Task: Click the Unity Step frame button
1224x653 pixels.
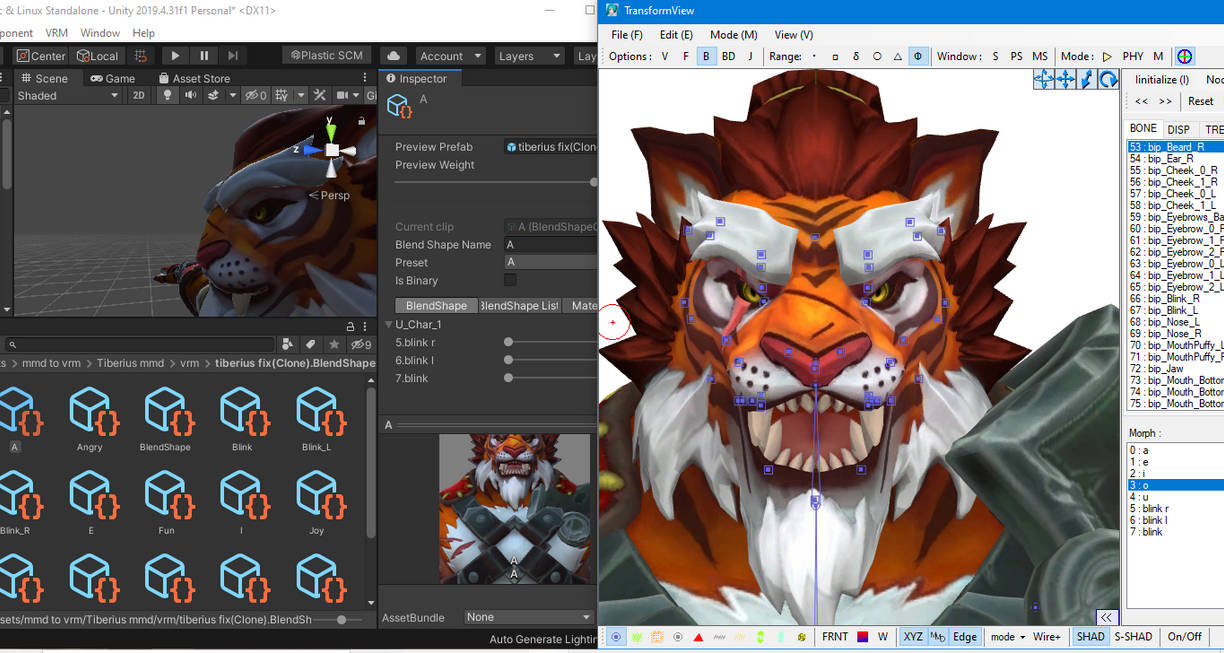Action: coord(232,56)
